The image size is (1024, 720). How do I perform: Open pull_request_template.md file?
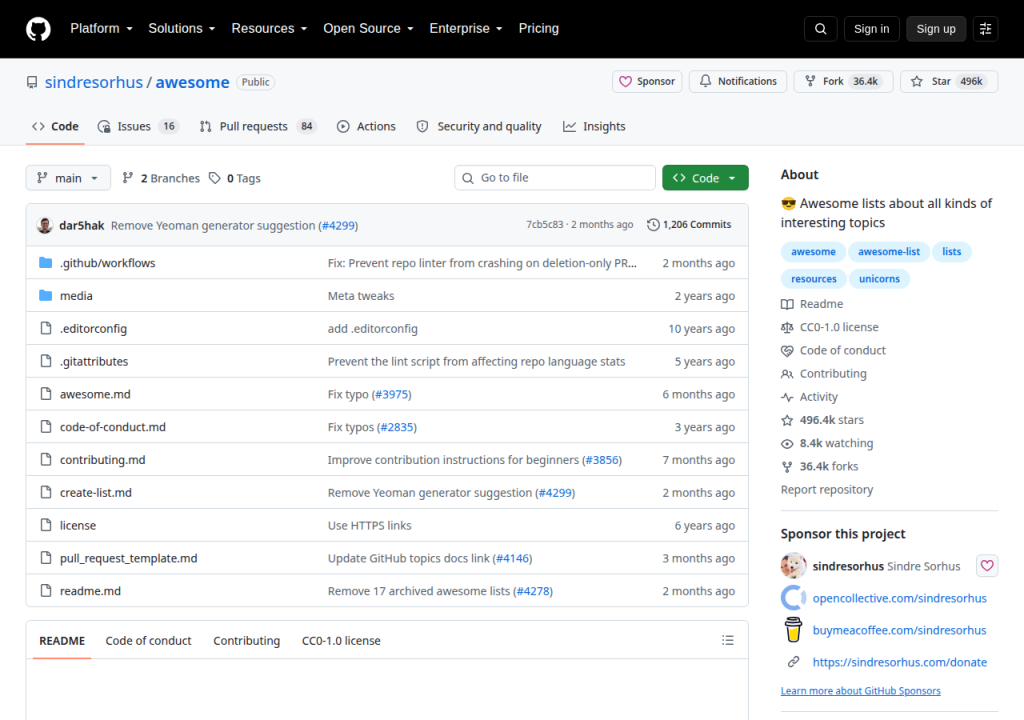[x=128, y=558]
